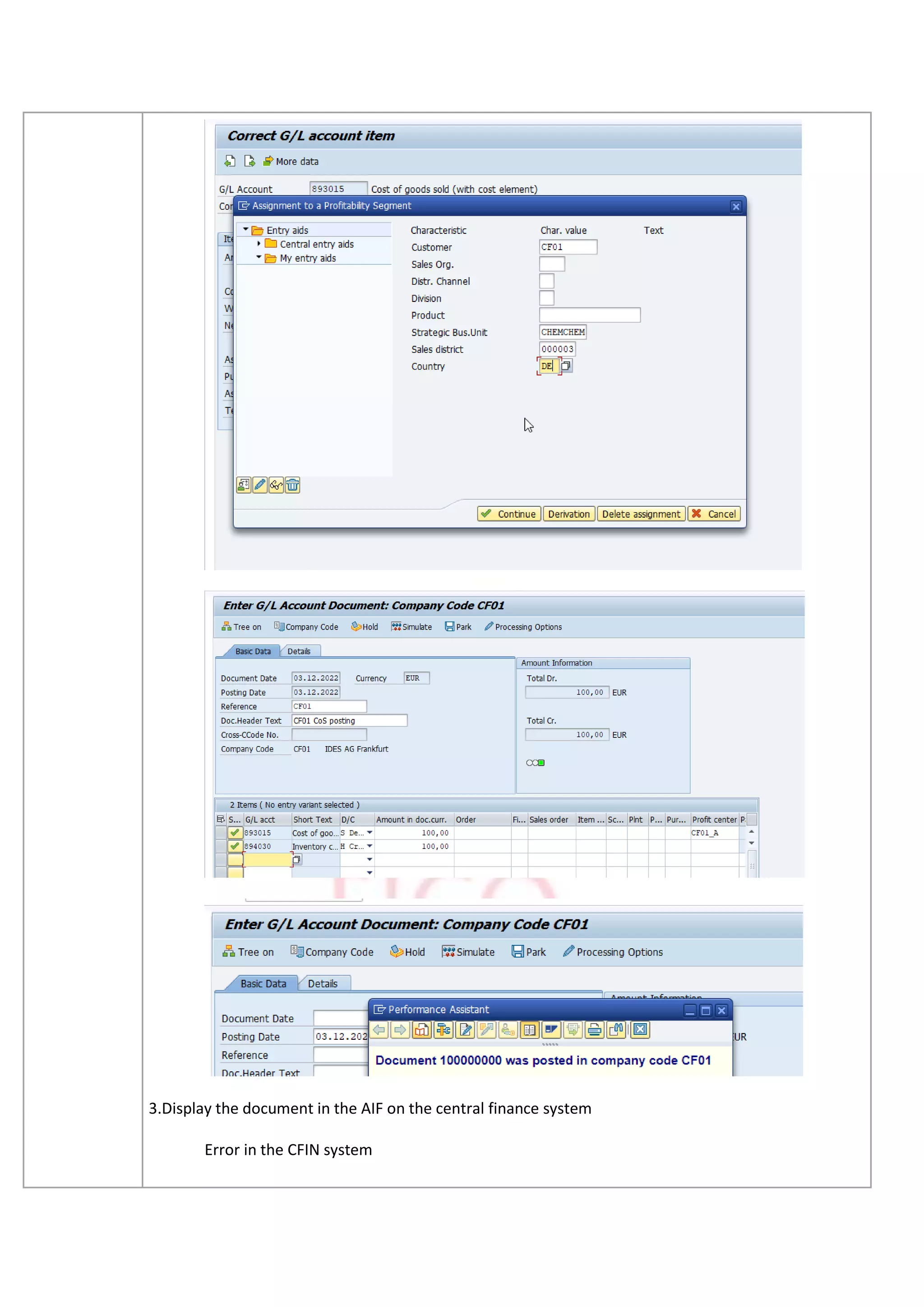Switch to the Details tab in the middle screen
This screenshot has width=924, height=1307.
tap(299, 651)
